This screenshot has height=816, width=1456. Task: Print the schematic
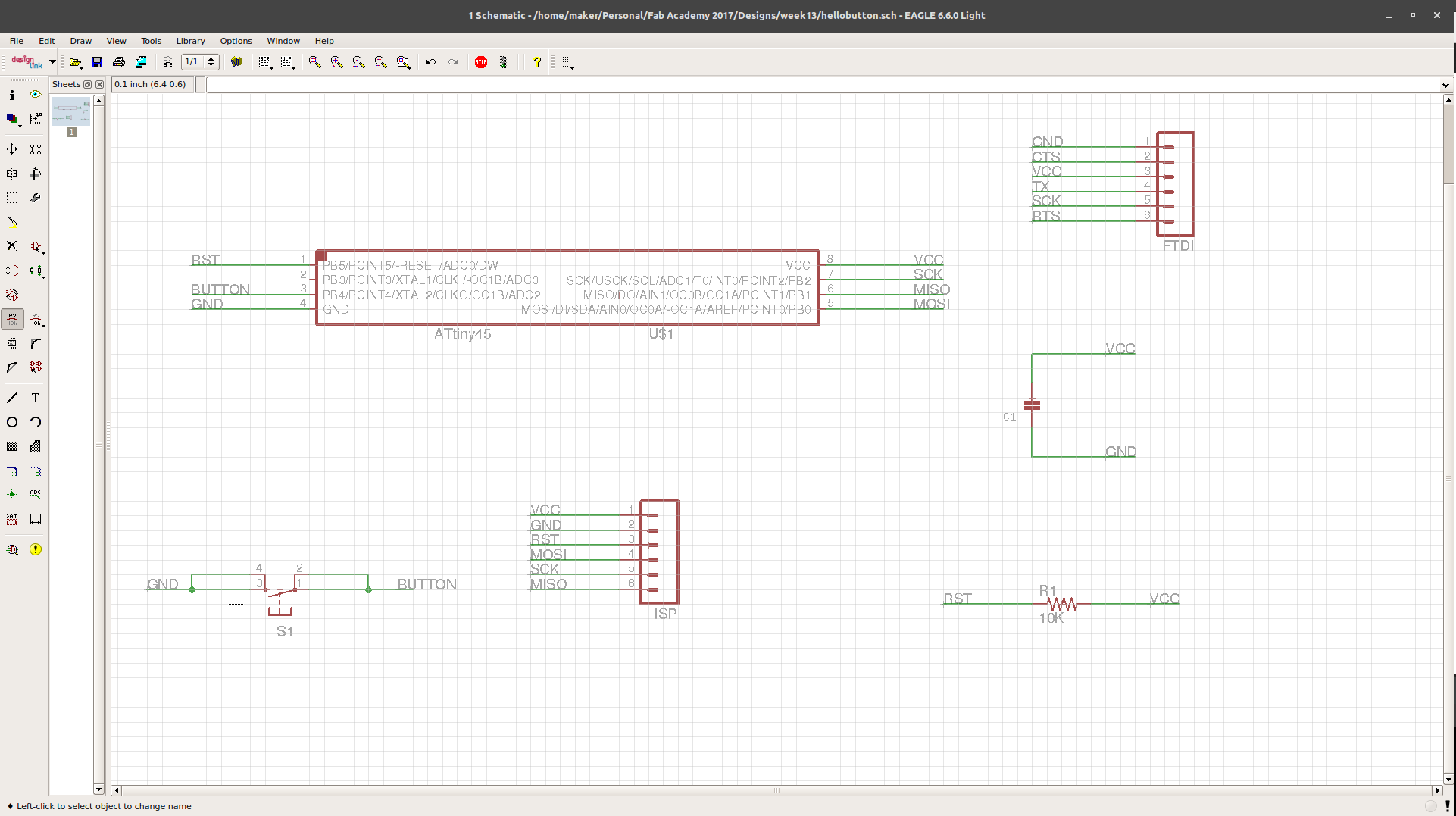point(119,62)
